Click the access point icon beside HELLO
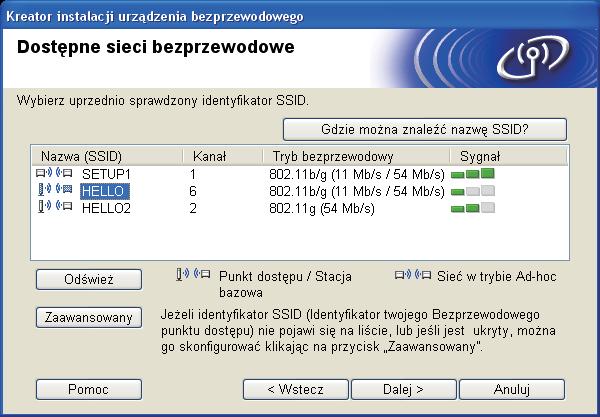 click(x=54, y=189)
